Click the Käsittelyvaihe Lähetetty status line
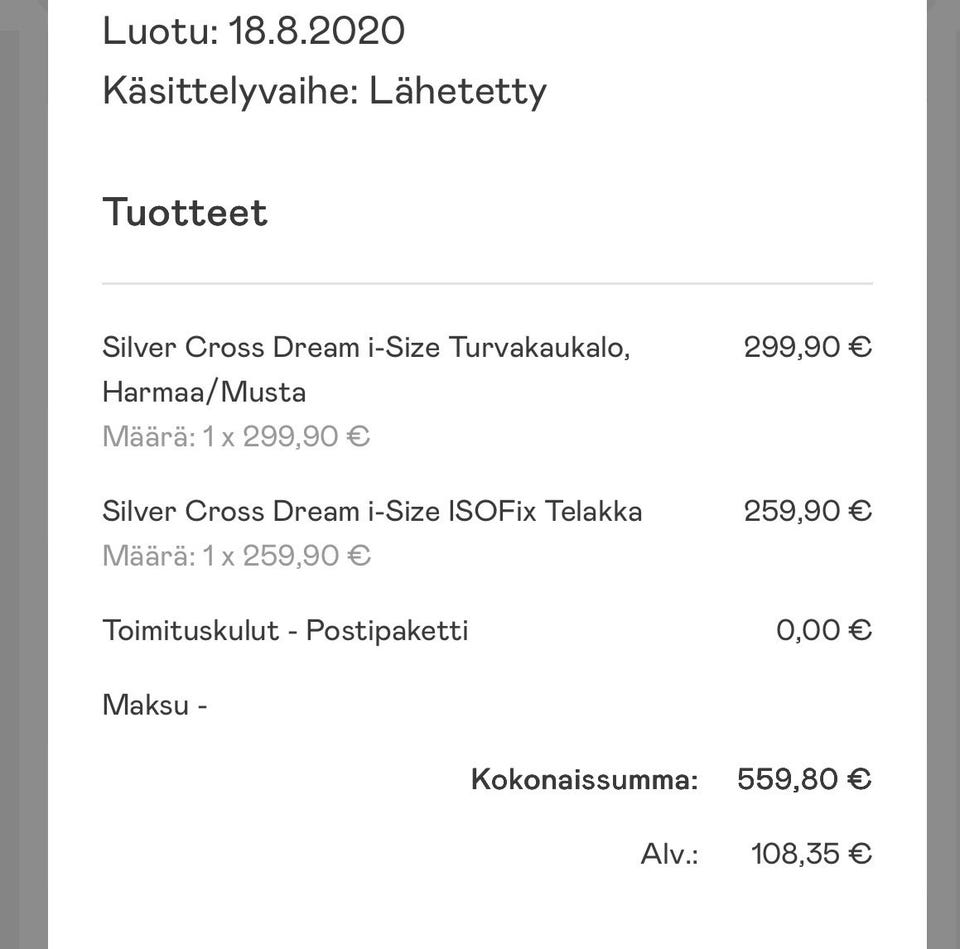Screen dimensions: 960x949 pyautogui.click(x=324, y=91)
